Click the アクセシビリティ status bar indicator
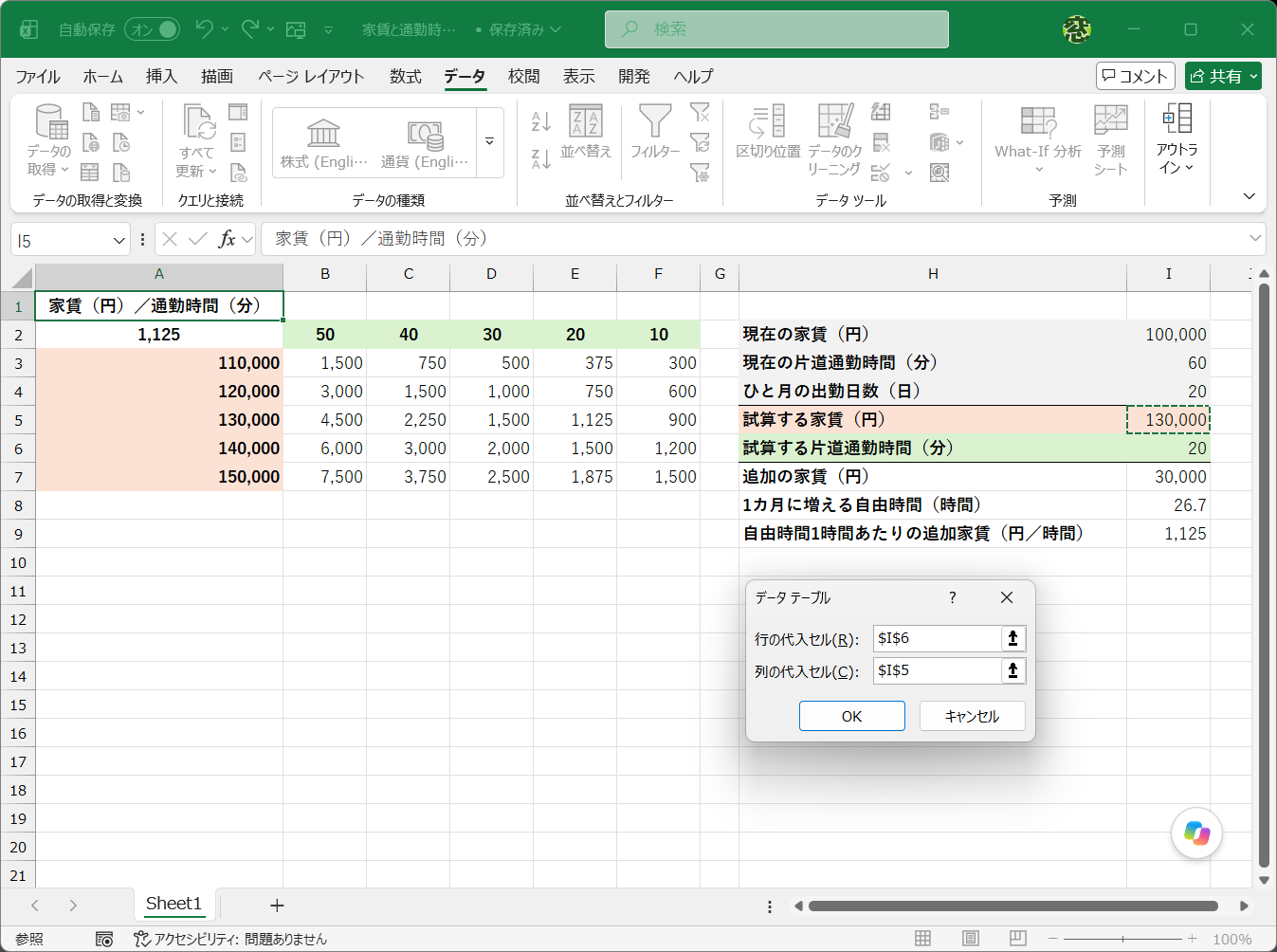This screenshot has height=952, width=1277. click(x=230, y=939)
